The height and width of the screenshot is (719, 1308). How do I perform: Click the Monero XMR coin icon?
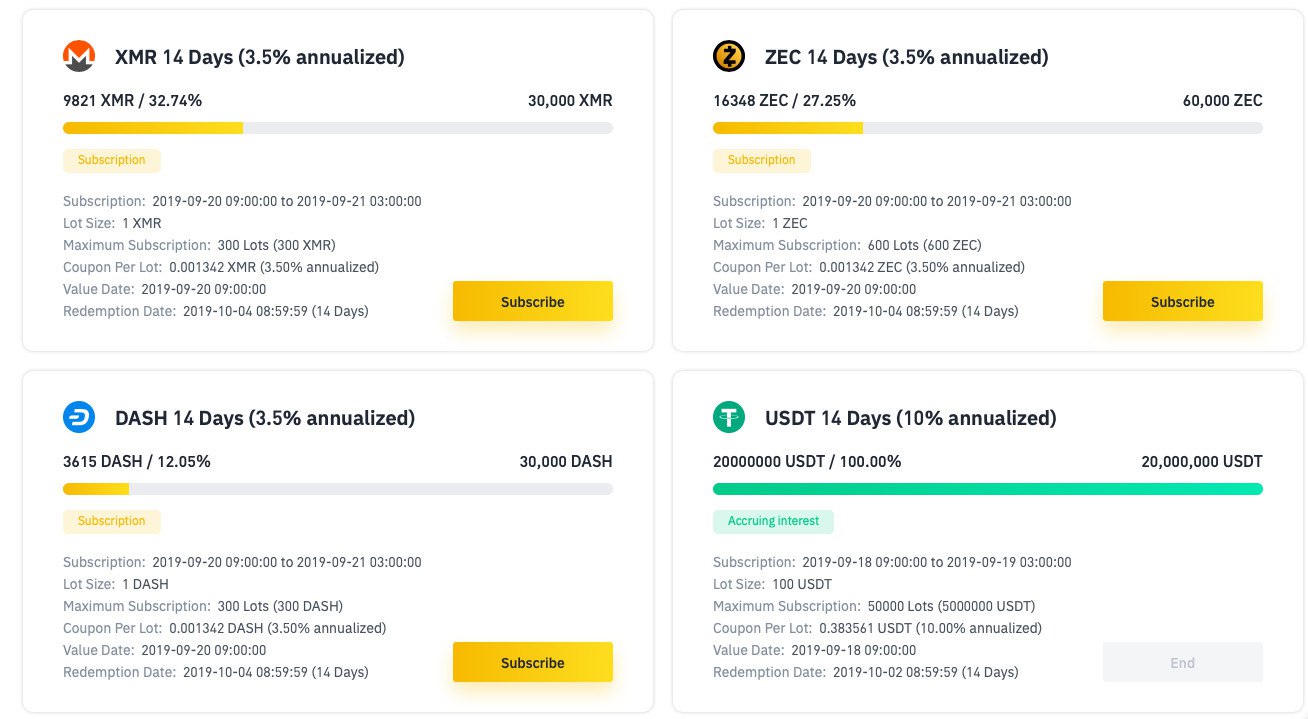click(79, 57)
